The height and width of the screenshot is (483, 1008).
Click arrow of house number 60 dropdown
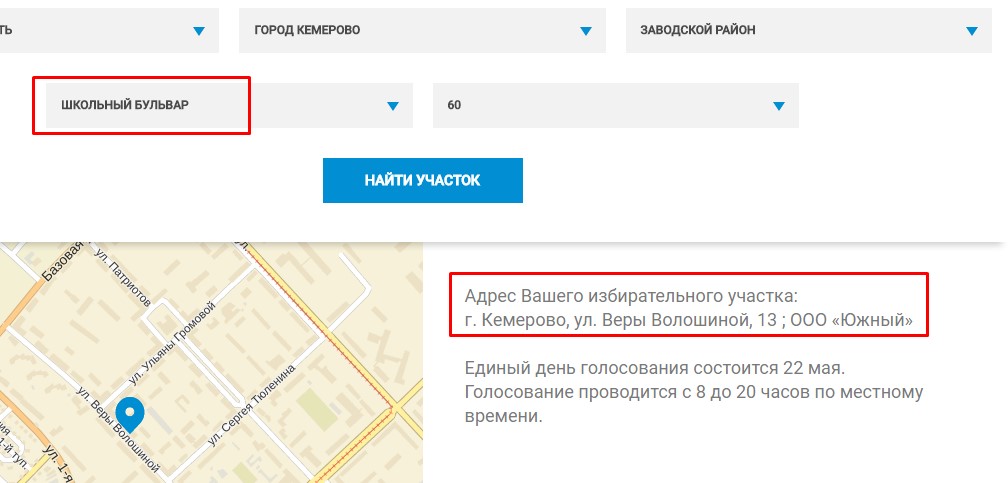pos(778,106)
